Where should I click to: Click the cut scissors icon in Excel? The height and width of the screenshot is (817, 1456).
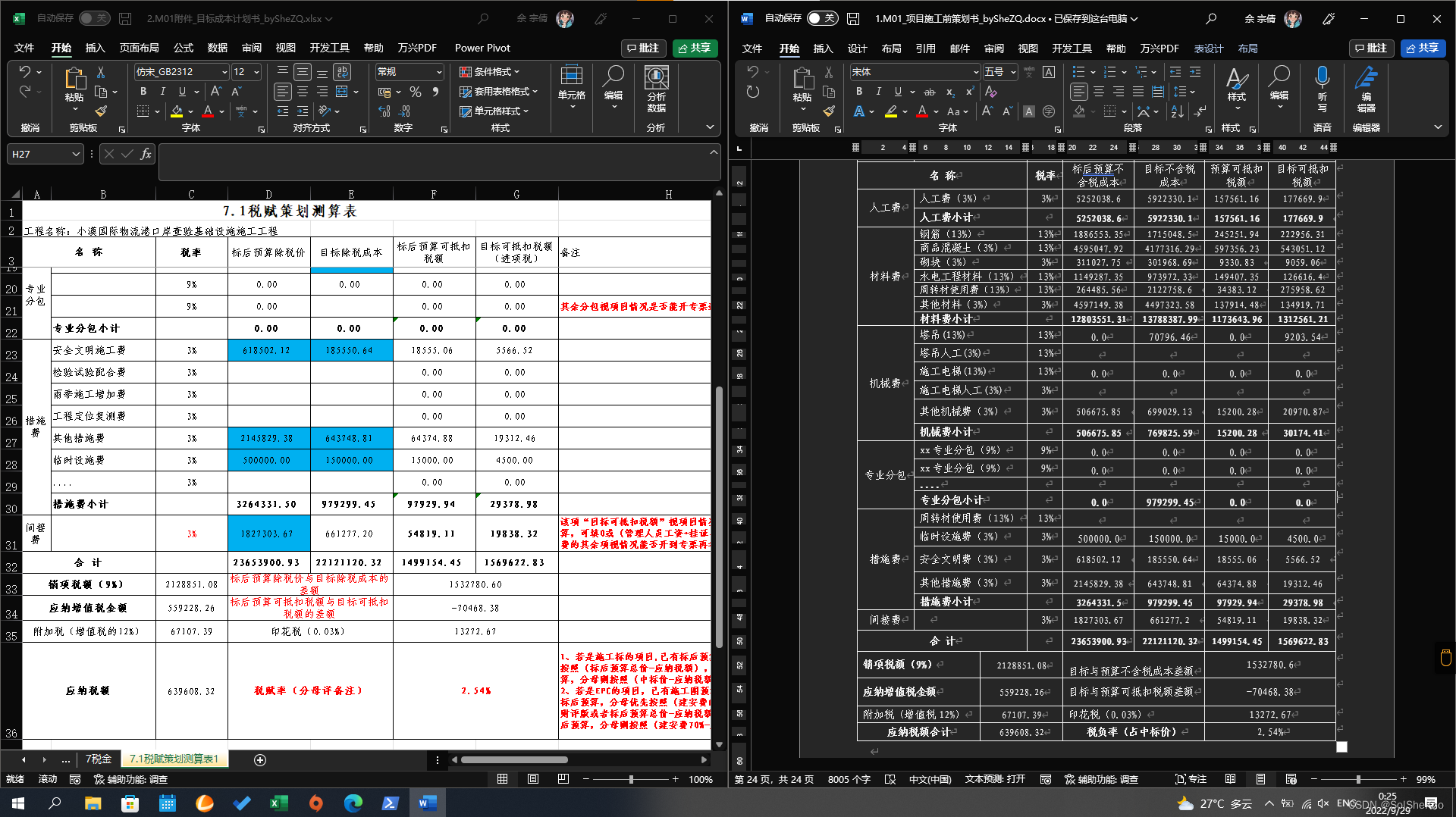coord(101,72)
